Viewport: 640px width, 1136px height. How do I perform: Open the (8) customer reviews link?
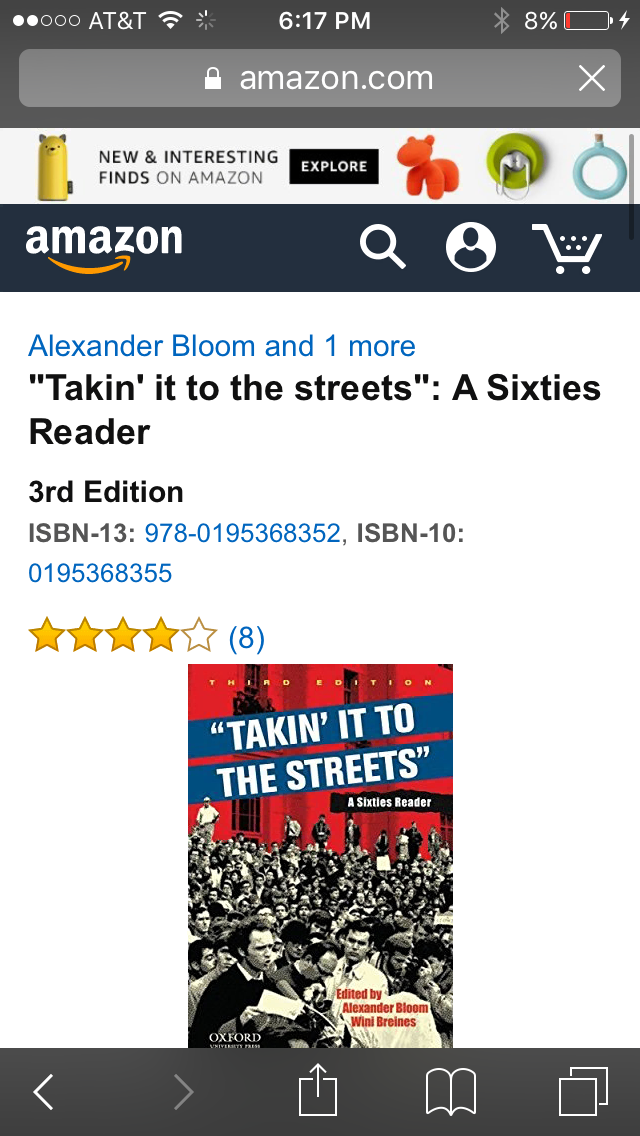pos(246,638)
